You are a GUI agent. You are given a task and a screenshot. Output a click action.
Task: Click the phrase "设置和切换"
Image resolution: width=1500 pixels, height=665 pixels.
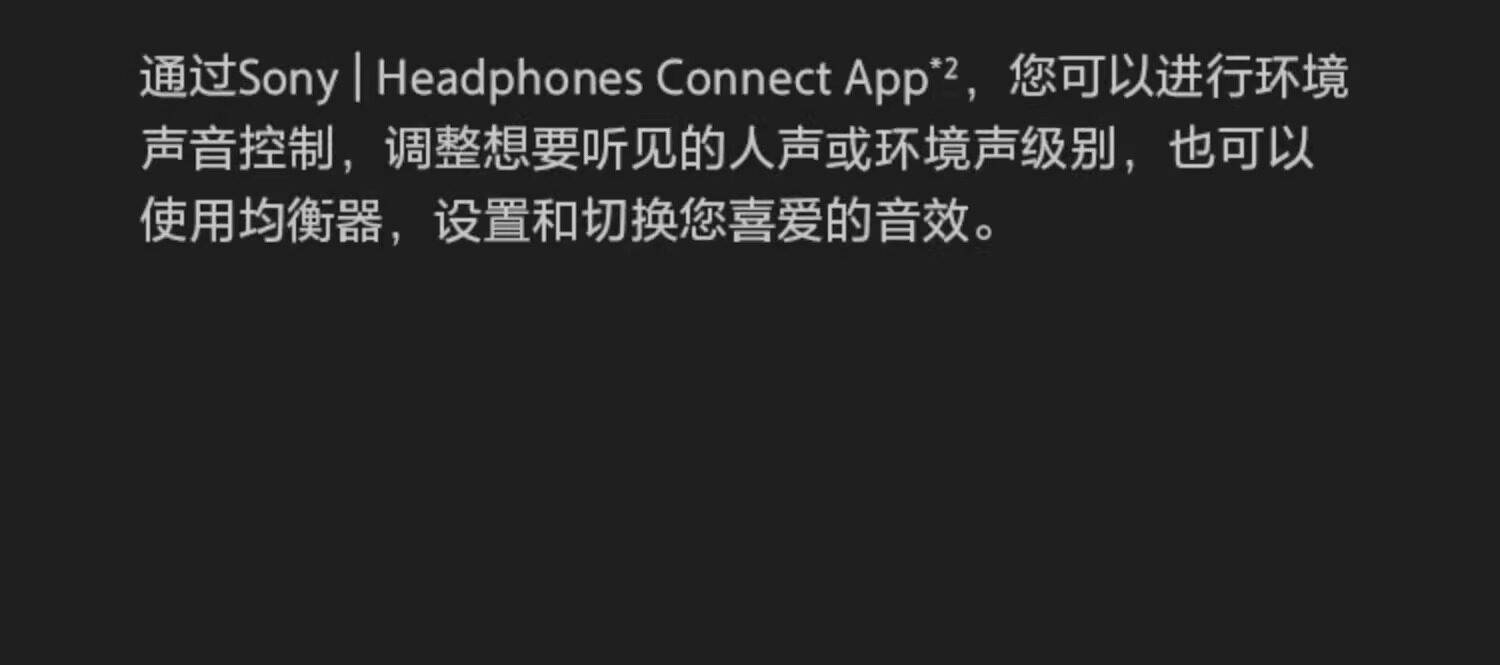point(555,223)
